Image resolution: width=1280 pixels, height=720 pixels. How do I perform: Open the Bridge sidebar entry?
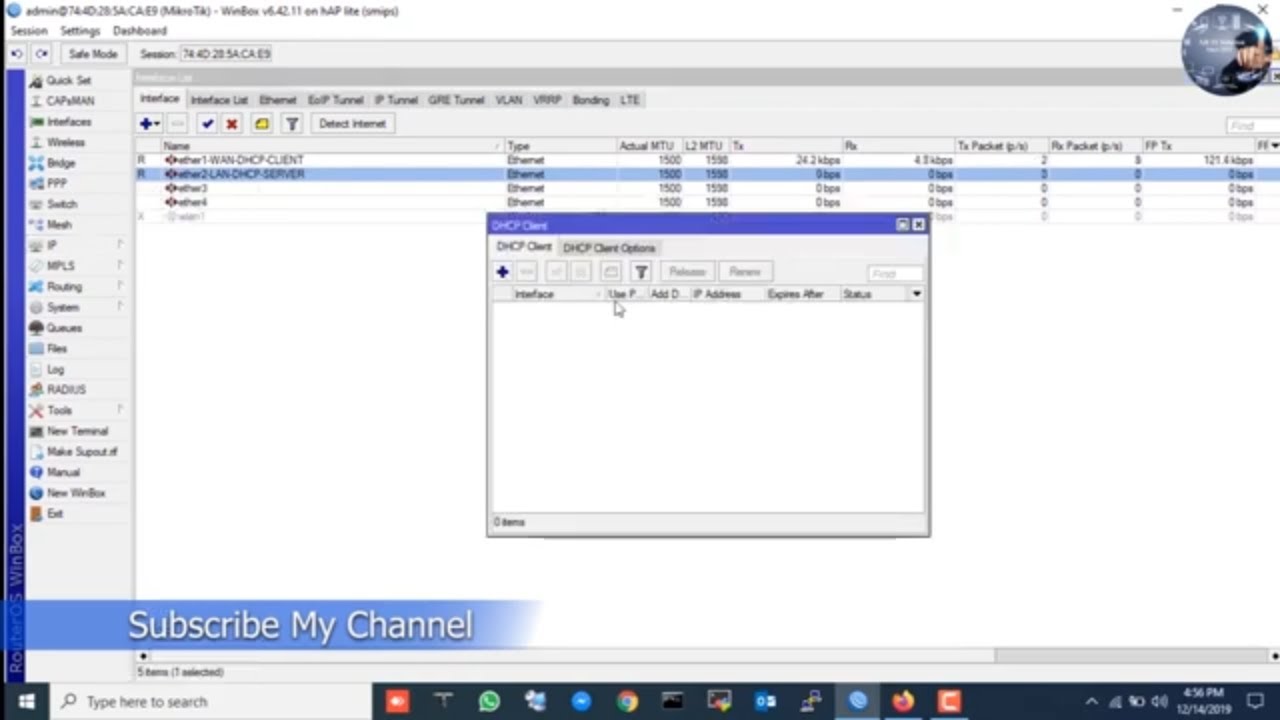[61, 163]
